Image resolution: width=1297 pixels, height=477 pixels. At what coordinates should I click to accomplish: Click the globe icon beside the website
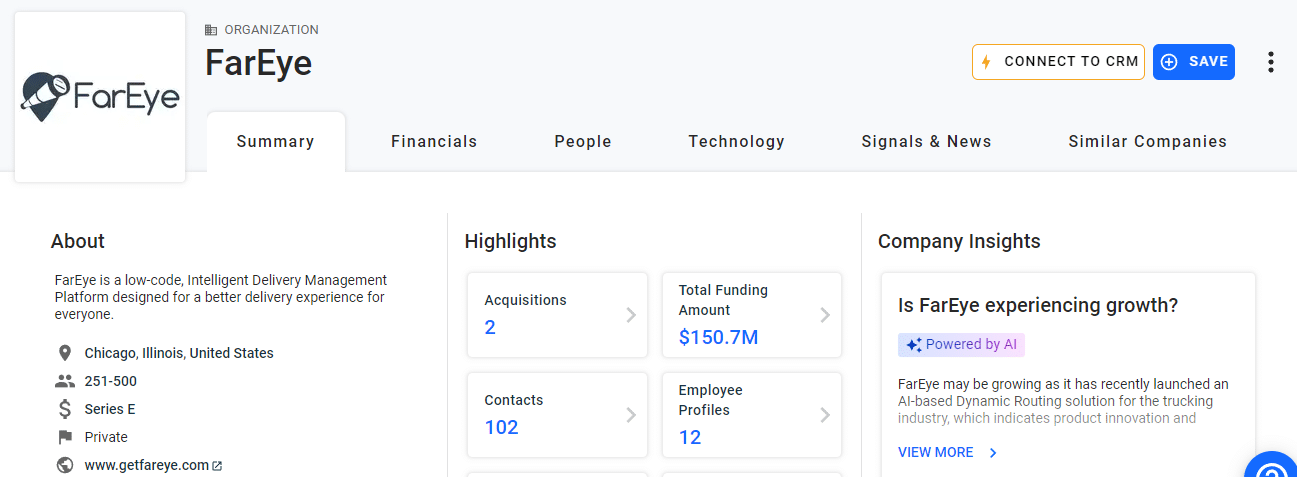65,465
